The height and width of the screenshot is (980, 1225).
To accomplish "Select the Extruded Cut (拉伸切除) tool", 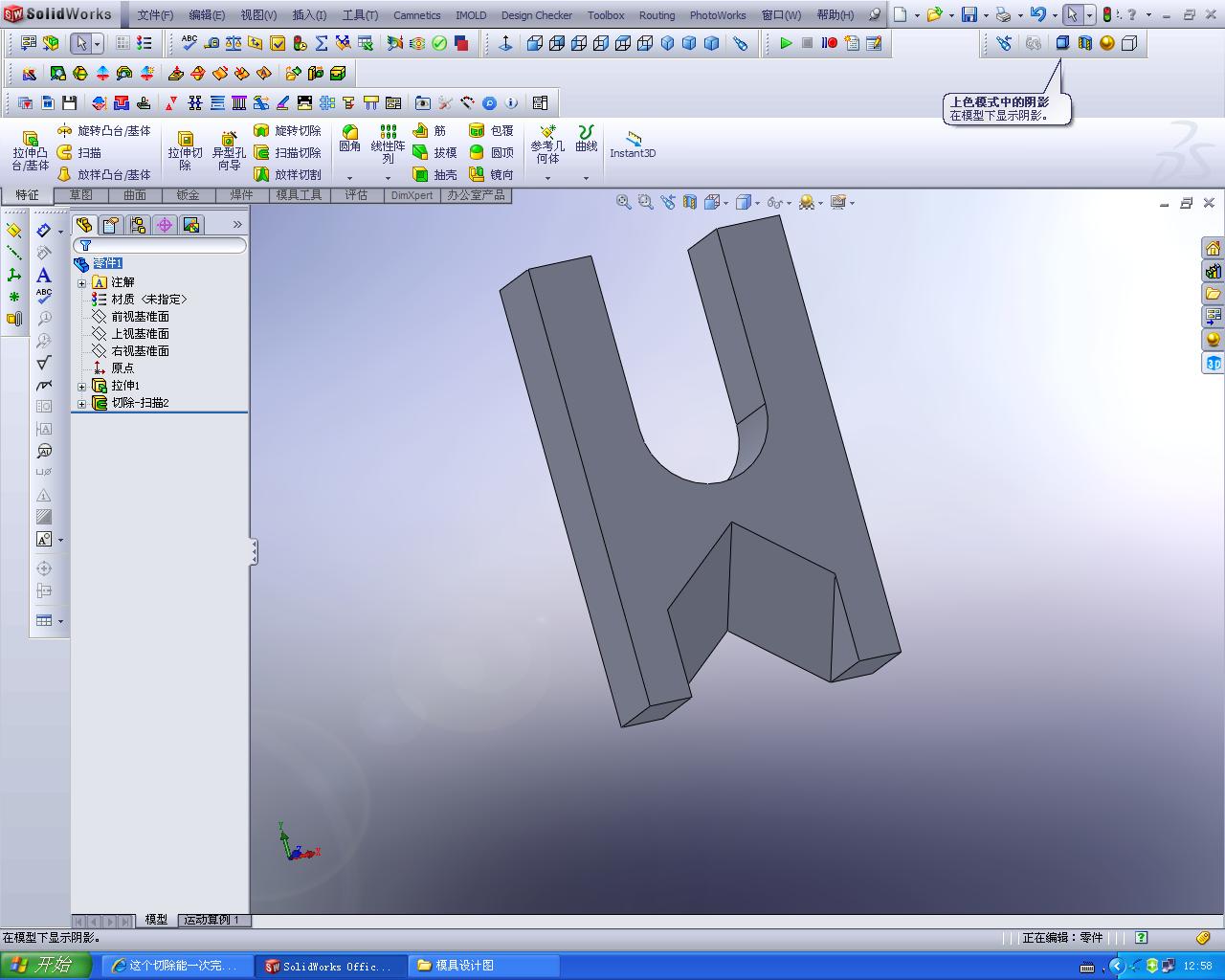I will click(185, 151).
